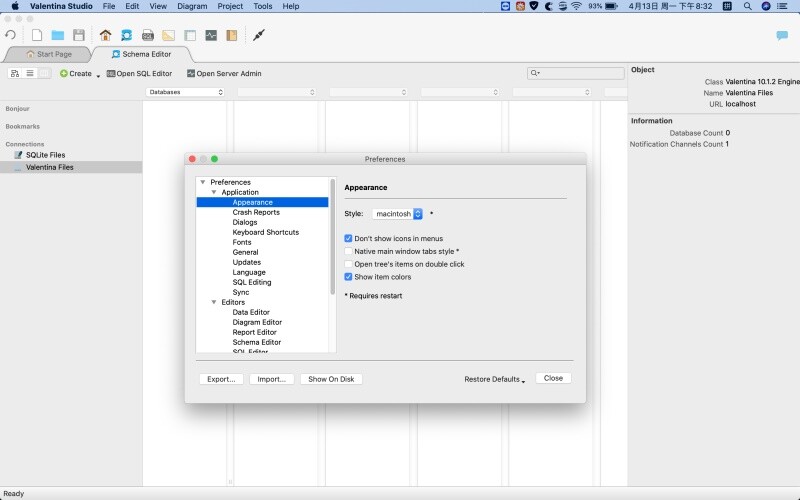Image resolution: width=800 pixels, height=500 pixels.
Task: Select Diagram Editor in Preferences tree
Action: coord(257,322)
